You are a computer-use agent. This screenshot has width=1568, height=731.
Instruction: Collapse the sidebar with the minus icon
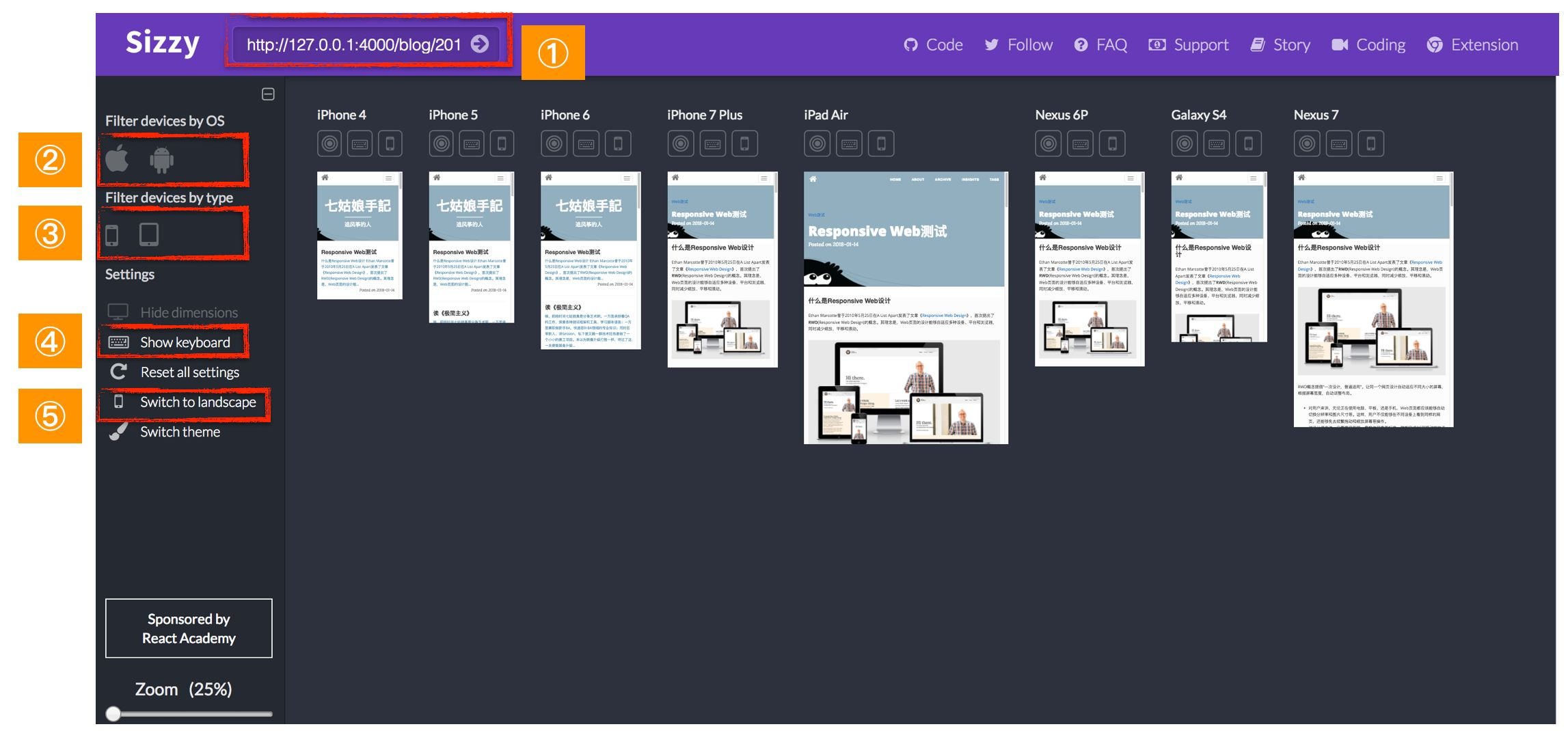tap(268, 94)
